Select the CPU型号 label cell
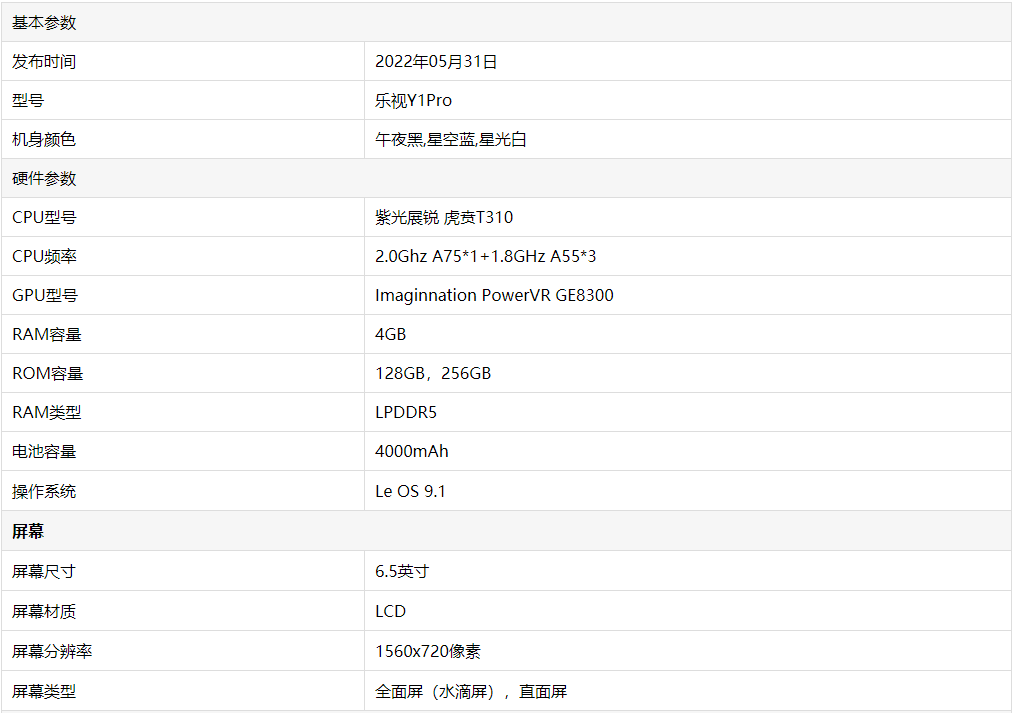 point(183,217)
